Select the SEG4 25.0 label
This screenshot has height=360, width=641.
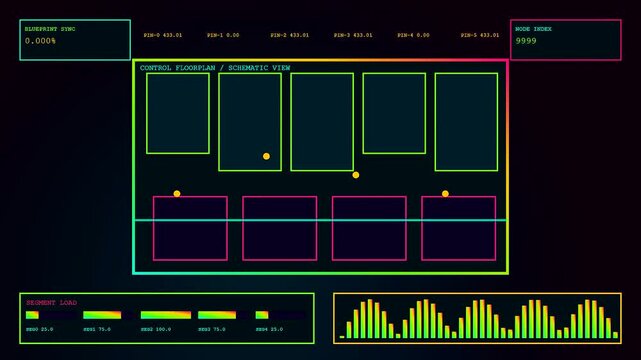(269, 329)
